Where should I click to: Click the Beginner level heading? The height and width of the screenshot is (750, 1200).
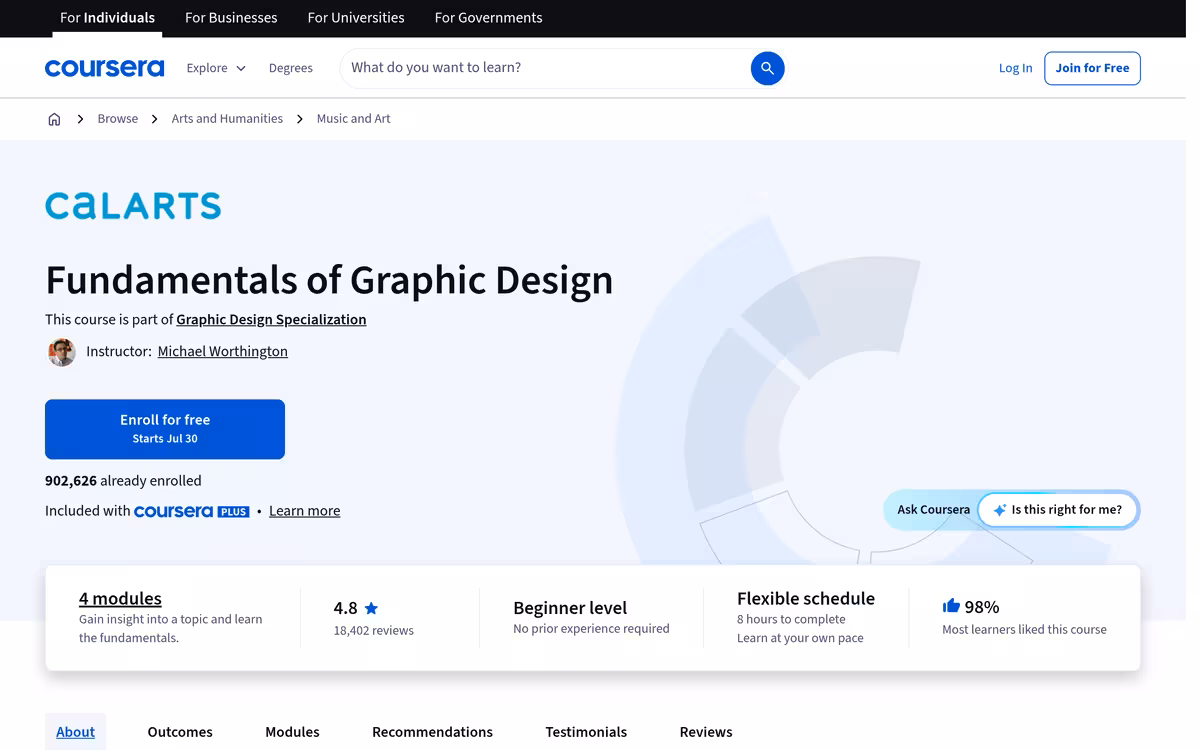coord(570,608)
